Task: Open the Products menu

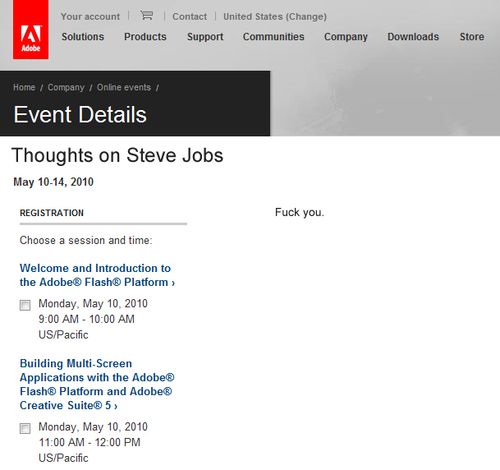Action: click(145, 37)
